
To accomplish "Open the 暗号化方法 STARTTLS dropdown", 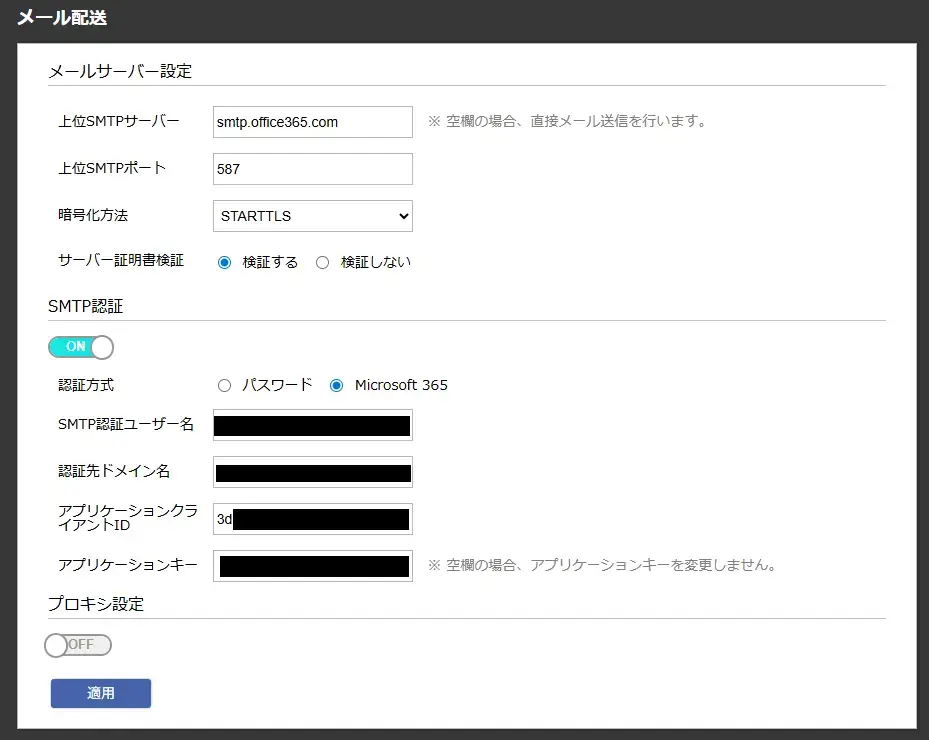I will coord(312,216).
